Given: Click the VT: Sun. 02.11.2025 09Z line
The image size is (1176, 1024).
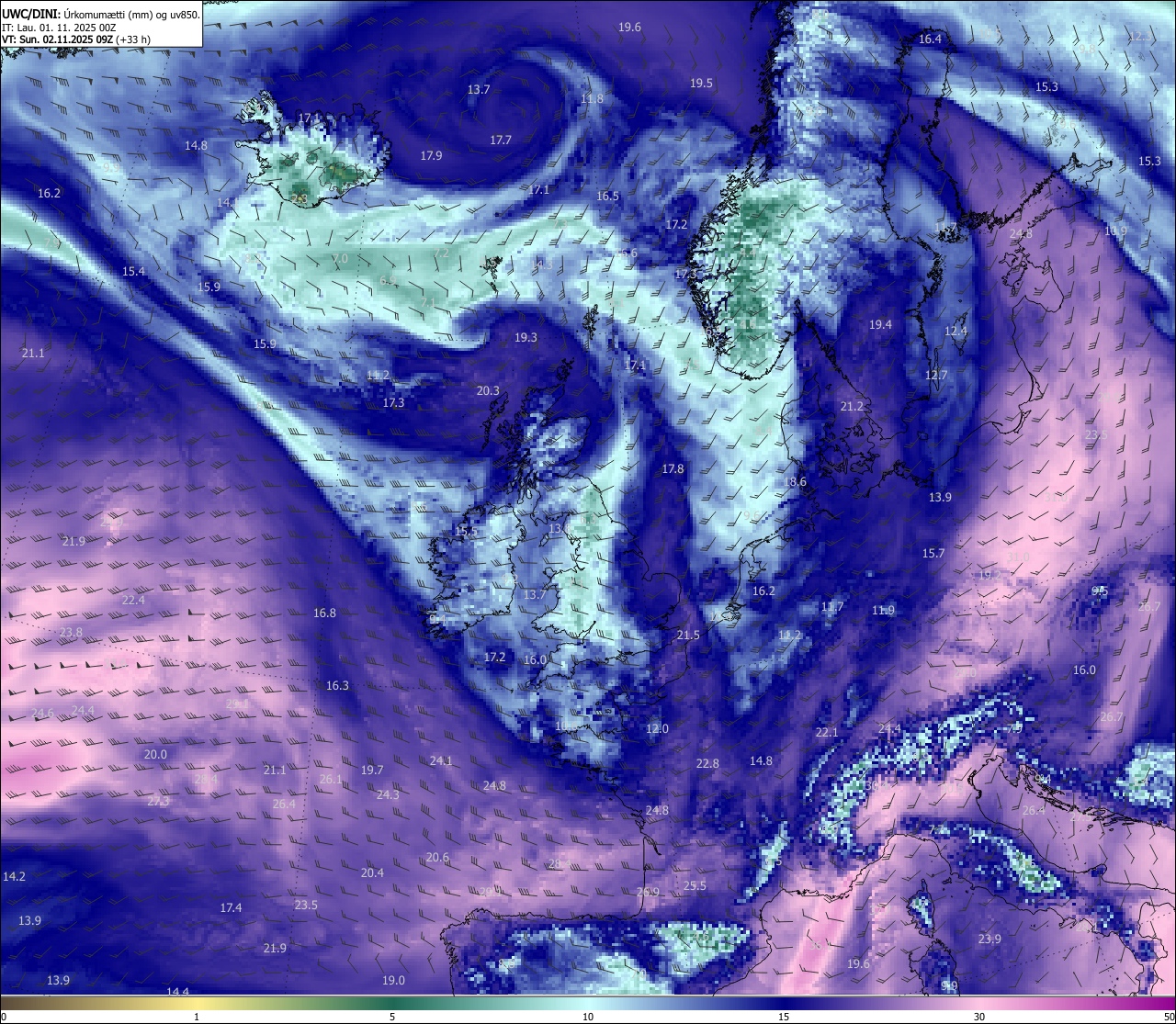Looking at the screenshot, I should [76, 39].
